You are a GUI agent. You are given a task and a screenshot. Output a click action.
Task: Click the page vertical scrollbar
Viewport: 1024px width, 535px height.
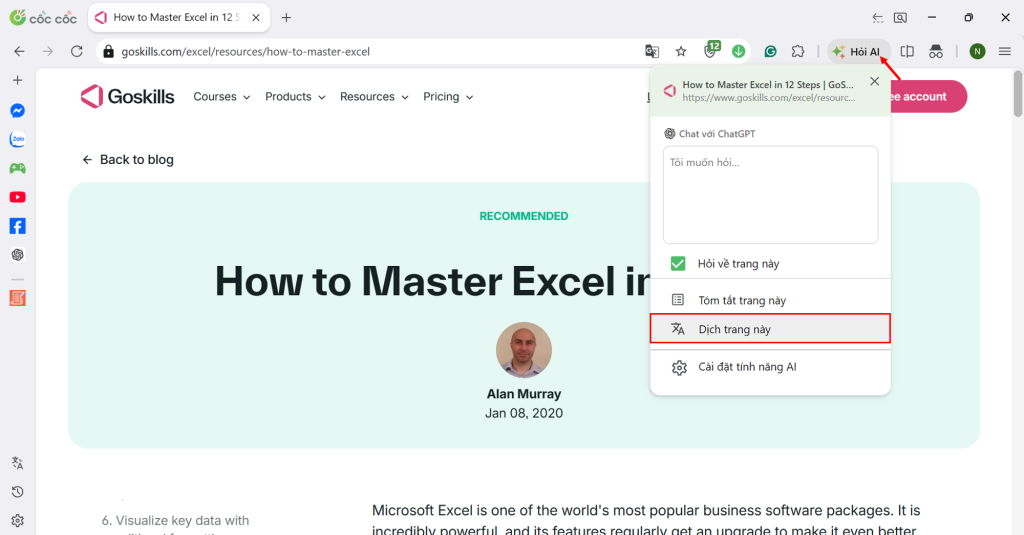click(1018, 93)
